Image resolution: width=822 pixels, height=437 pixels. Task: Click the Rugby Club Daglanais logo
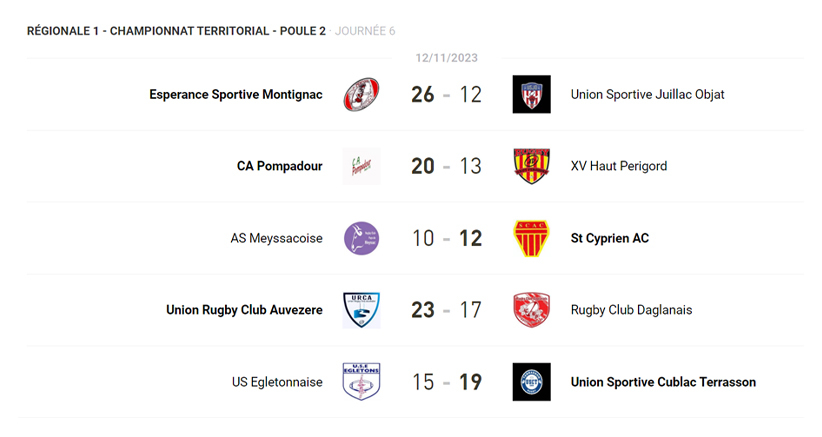click(x=531, y=310)
